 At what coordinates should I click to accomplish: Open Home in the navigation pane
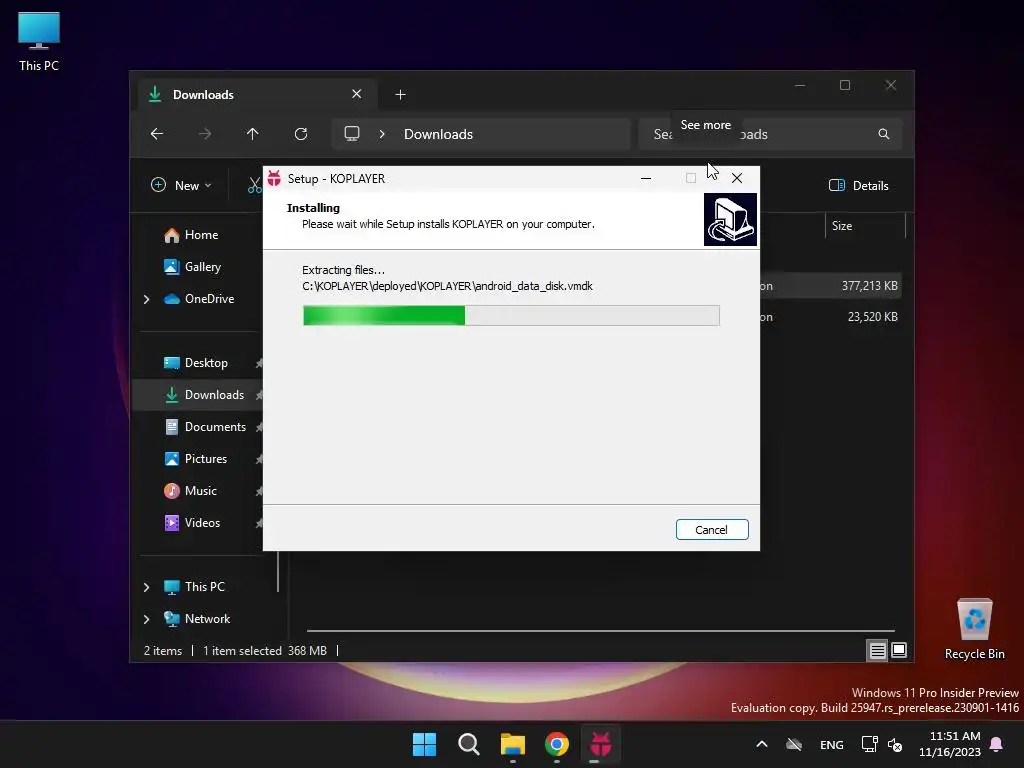[x=201, y=235]
